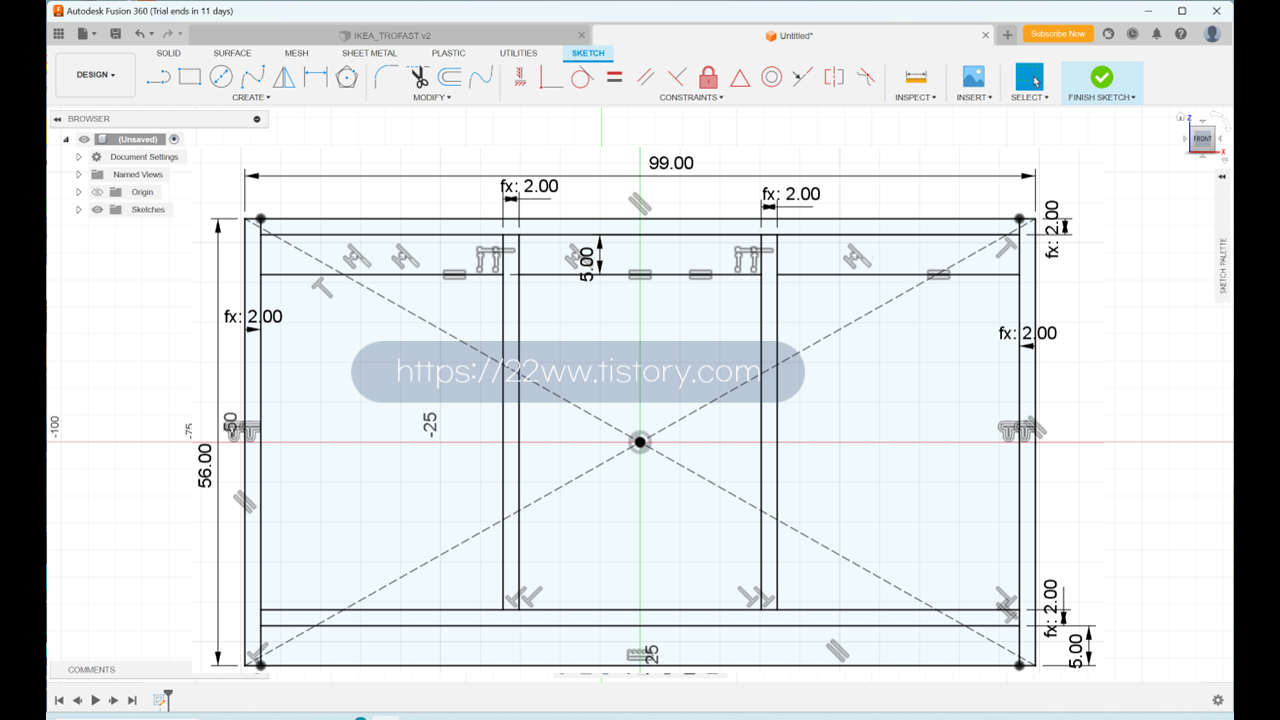Viewport: 1280px width, 720px height.
Task: Open the SELECT dropdown menu
Action: (1030, 98)
